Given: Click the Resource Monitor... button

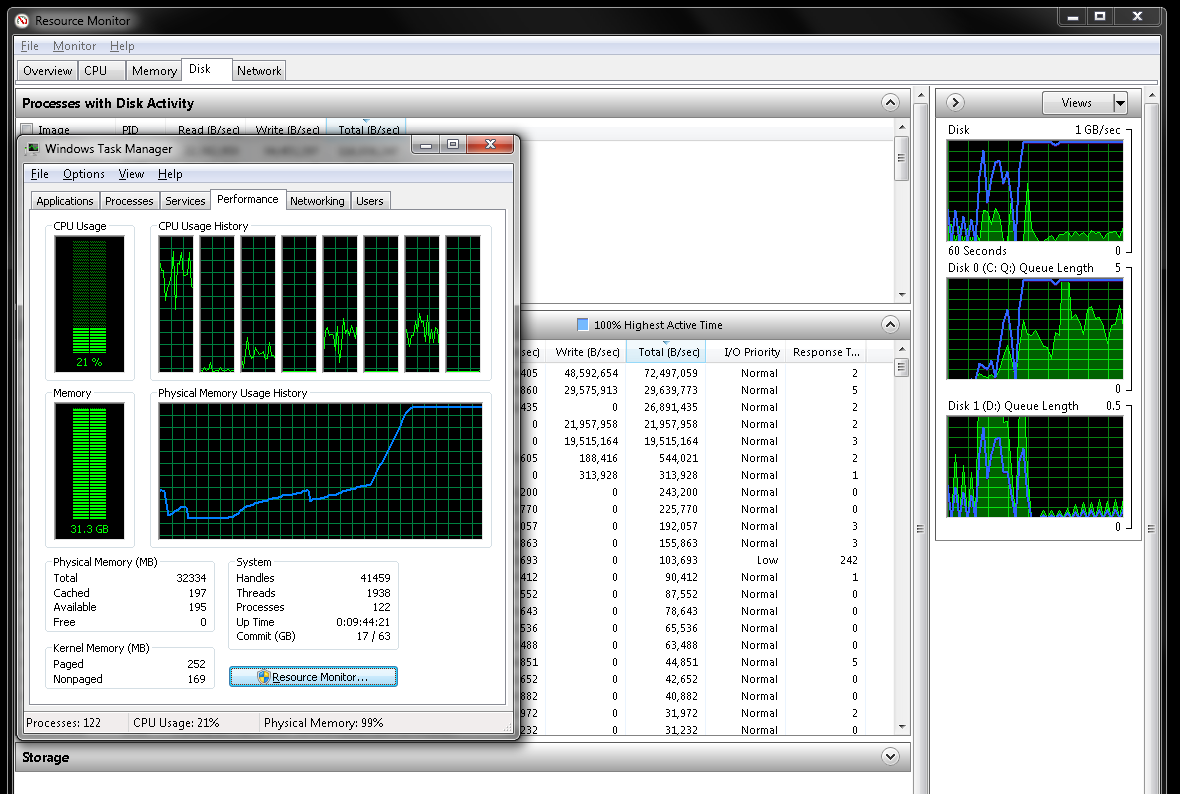Looking at the screenshot, I should pyautogui.click(x=313, y=677).
